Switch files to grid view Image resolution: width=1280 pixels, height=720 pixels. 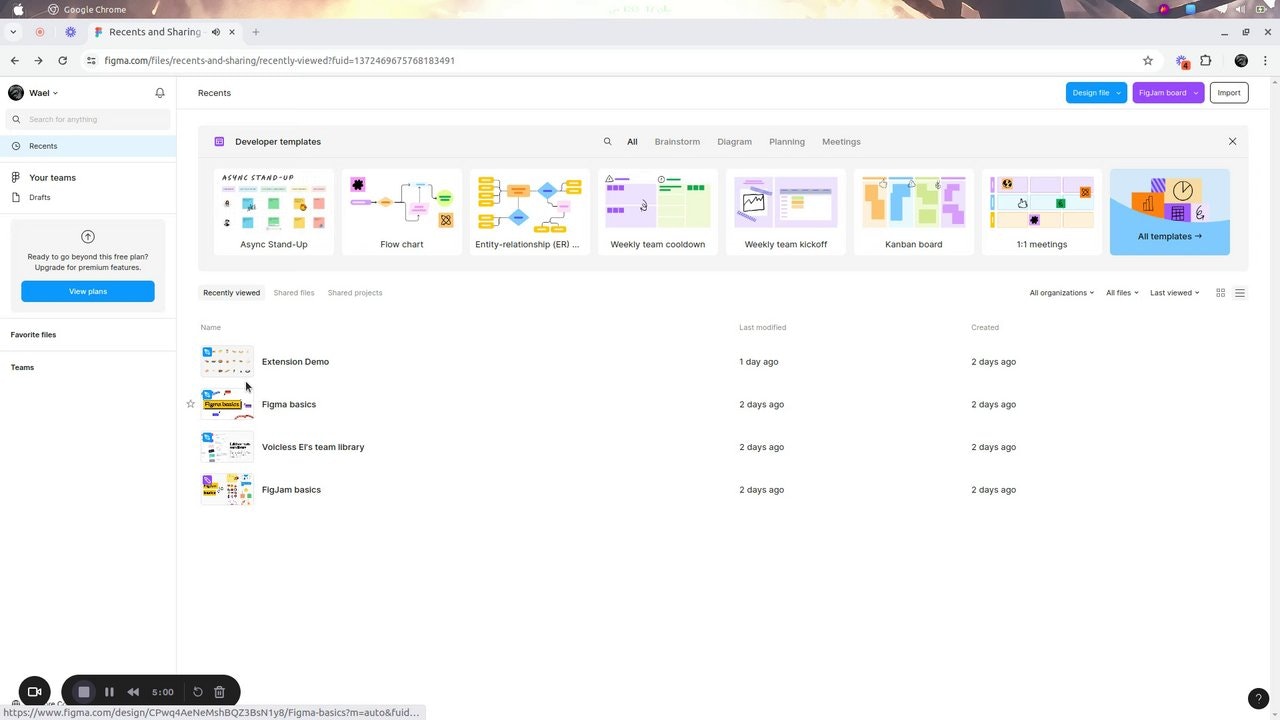[x=1220, y=292]
